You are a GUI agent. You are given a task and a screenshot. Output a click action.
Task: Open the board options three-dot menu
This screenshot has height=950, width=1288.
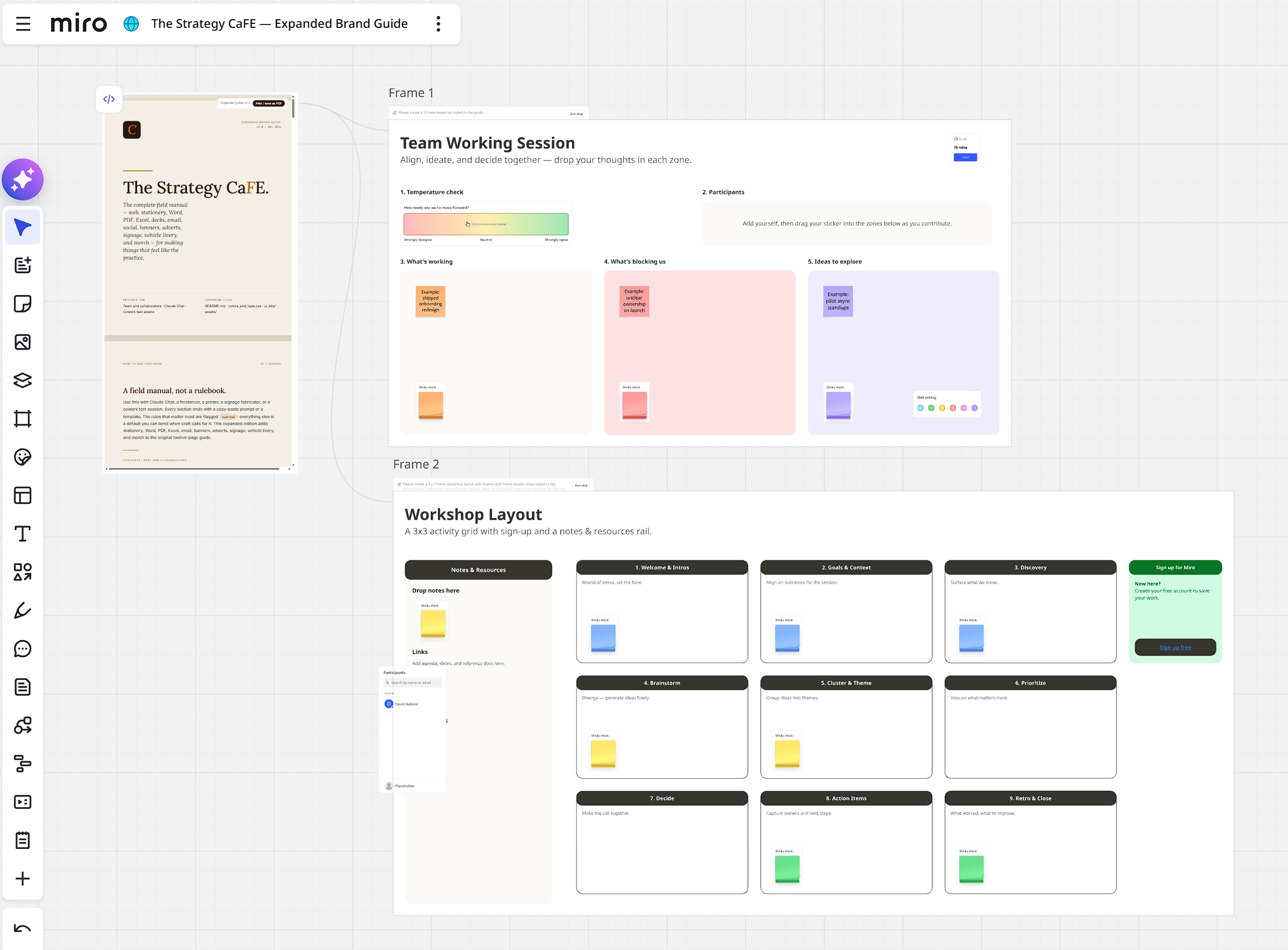[438, 24]
